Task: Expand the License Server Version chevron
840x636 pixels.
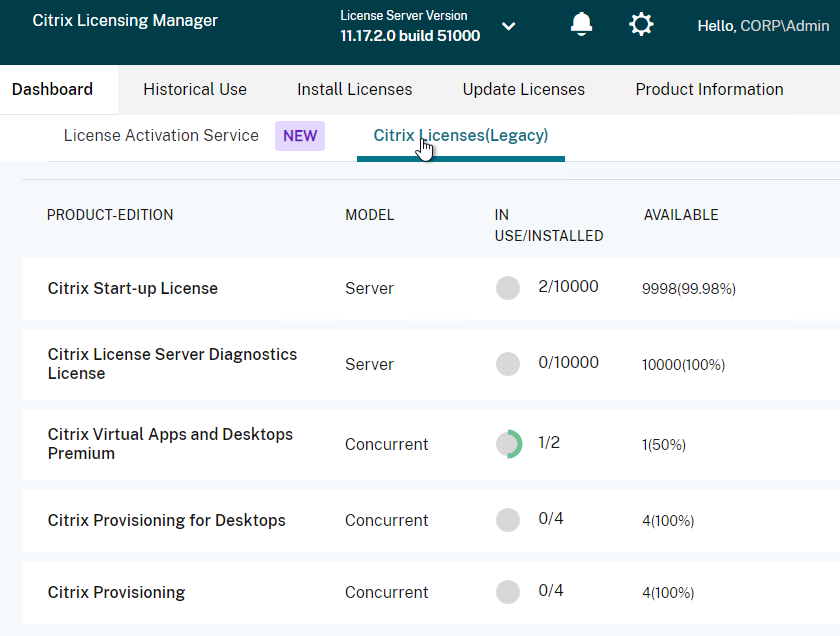Action: pos(508,26)
